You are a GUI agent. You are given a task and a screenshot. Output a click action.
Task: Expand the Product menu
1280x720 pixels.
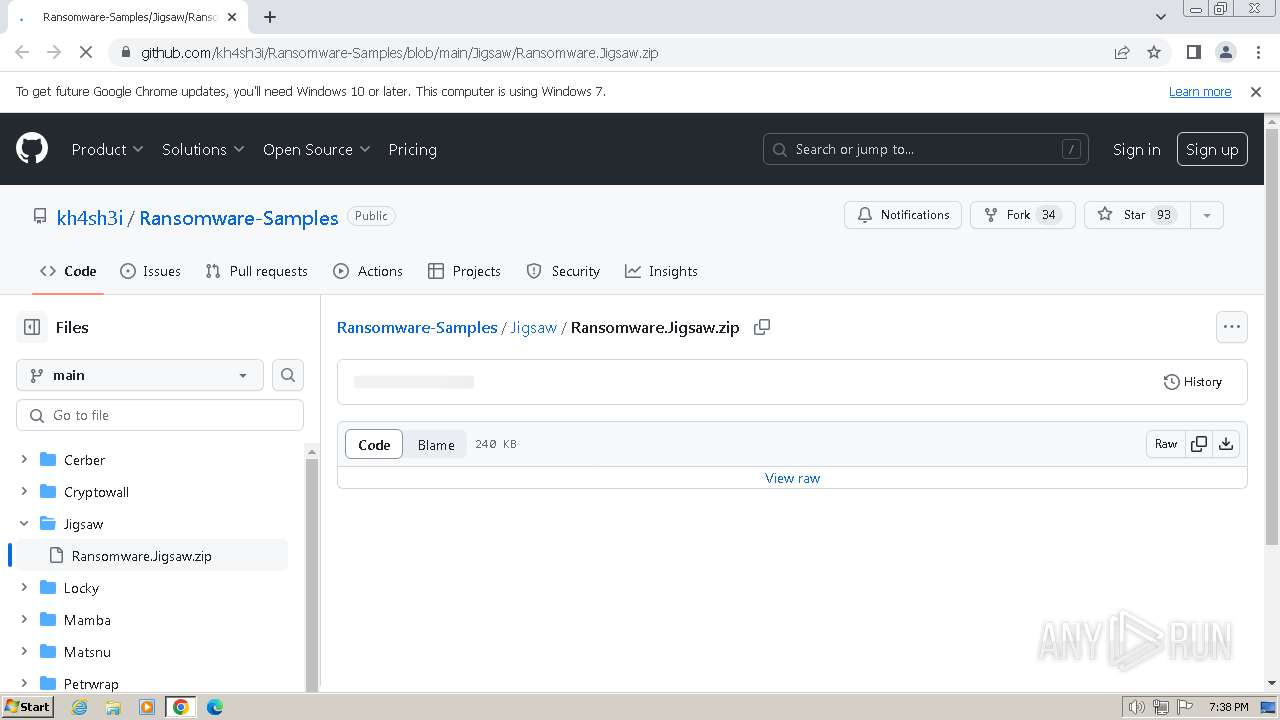[x=107, y=149]
